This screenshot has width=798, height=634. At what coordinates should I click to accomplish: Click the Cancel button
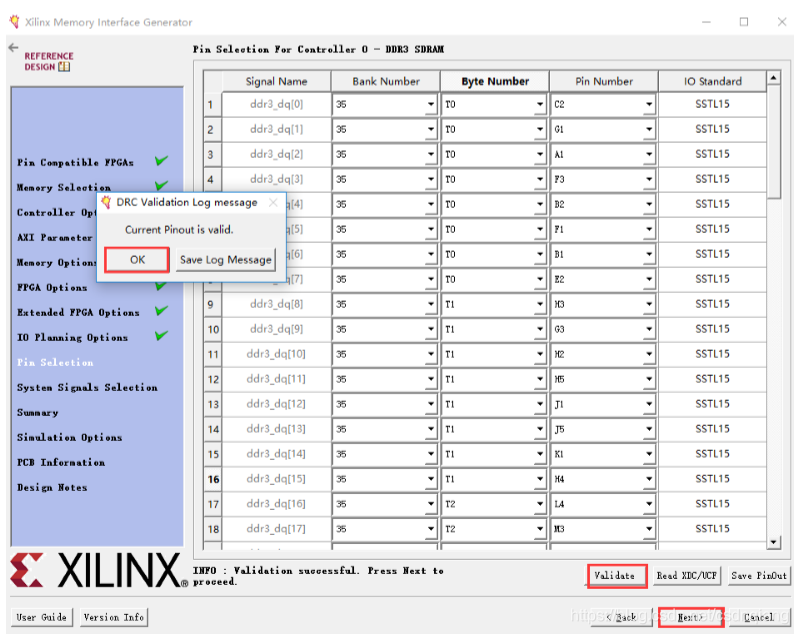pos(759,617)
